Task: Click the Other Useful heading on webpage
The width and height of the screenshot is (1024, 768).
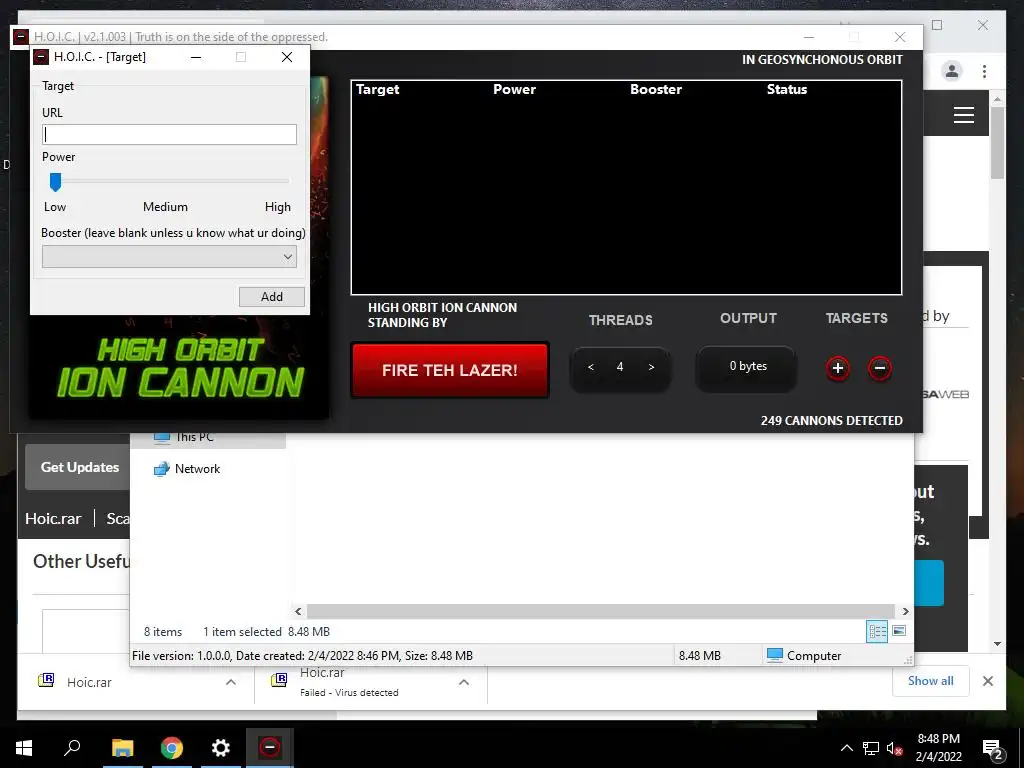Action: (82, 562)
